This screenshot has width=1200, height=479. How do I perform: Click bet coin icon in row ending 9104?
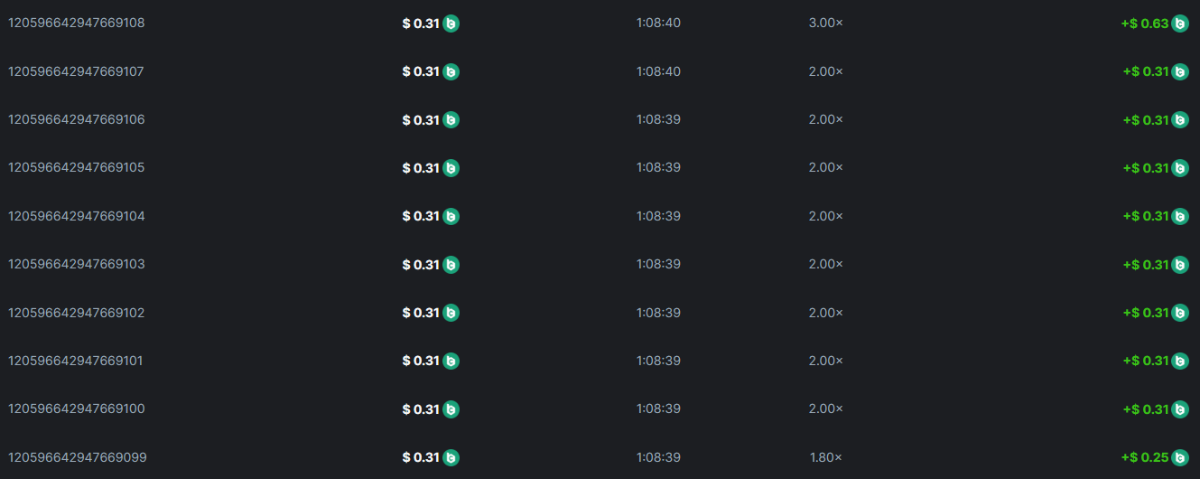click(x=451, y=216)
